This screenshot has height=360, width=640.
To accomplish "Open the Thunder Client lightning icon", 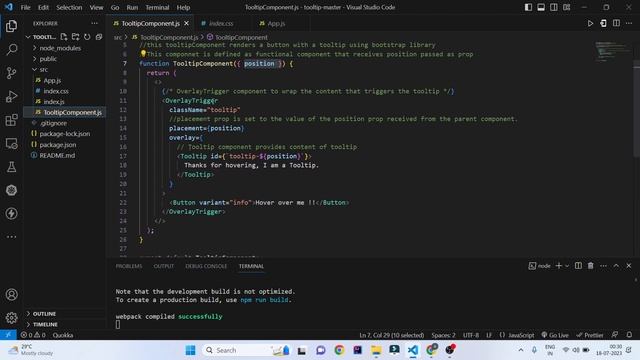I will tap(11, 213).
